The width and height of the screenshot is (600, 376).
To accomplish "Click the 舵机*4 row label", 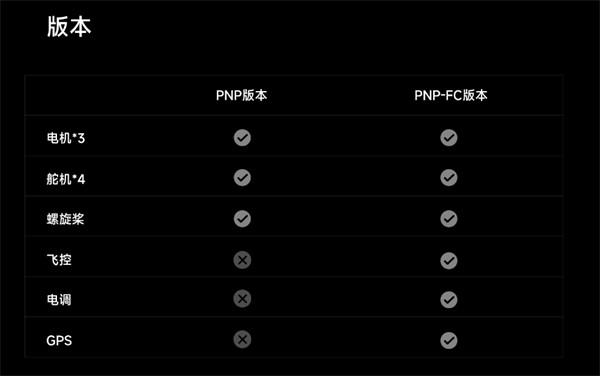I will click(66, 179).
